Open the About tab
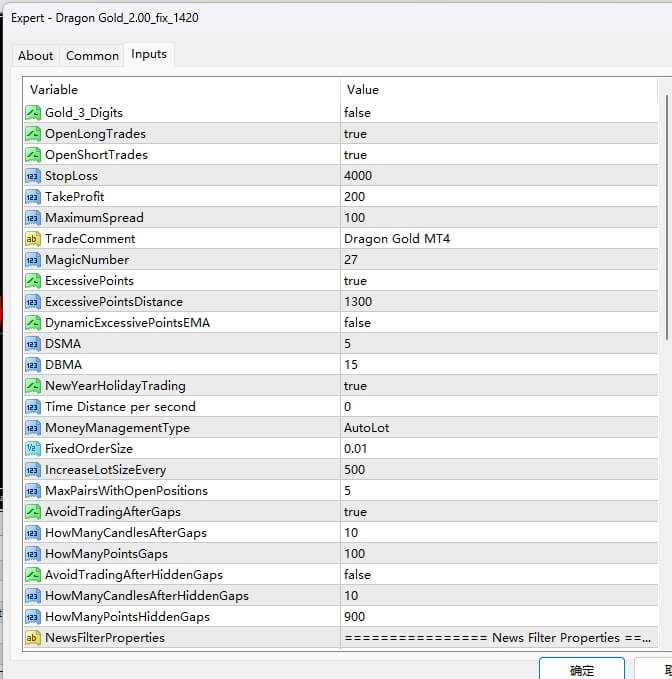The image size is (672, 679). pyautogui.click(x=36, y=56)
